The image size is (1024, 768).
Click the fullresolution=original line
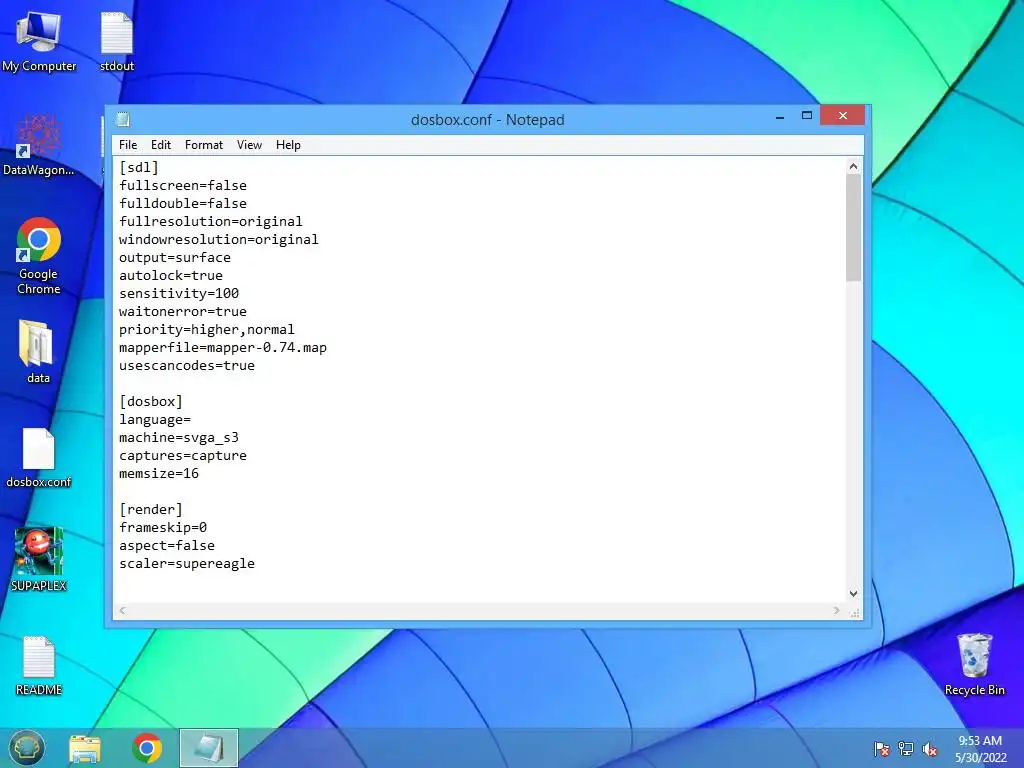(x=211, y=221)
